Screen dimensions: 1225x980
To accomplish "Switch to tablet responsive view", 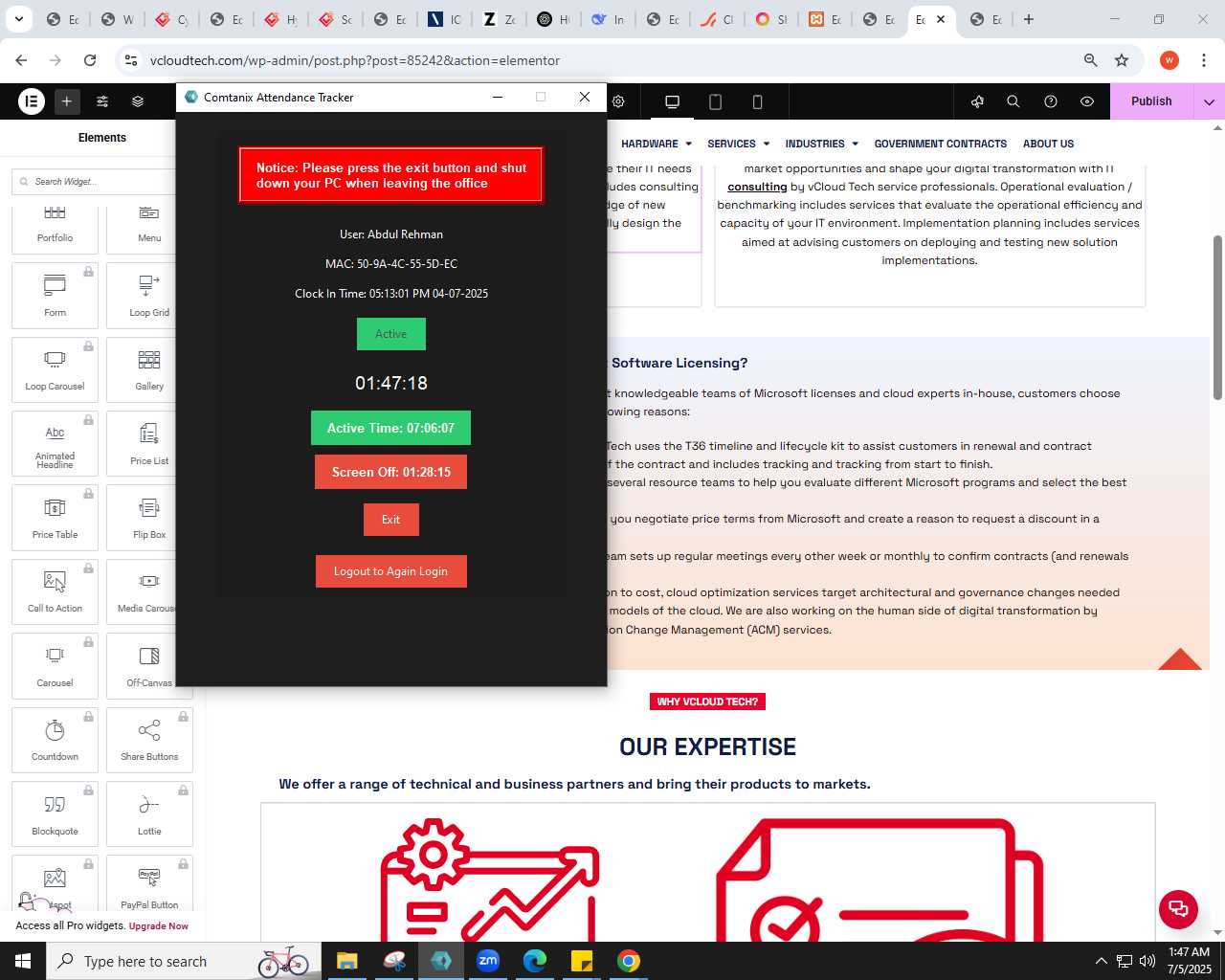I will [715, 101].
